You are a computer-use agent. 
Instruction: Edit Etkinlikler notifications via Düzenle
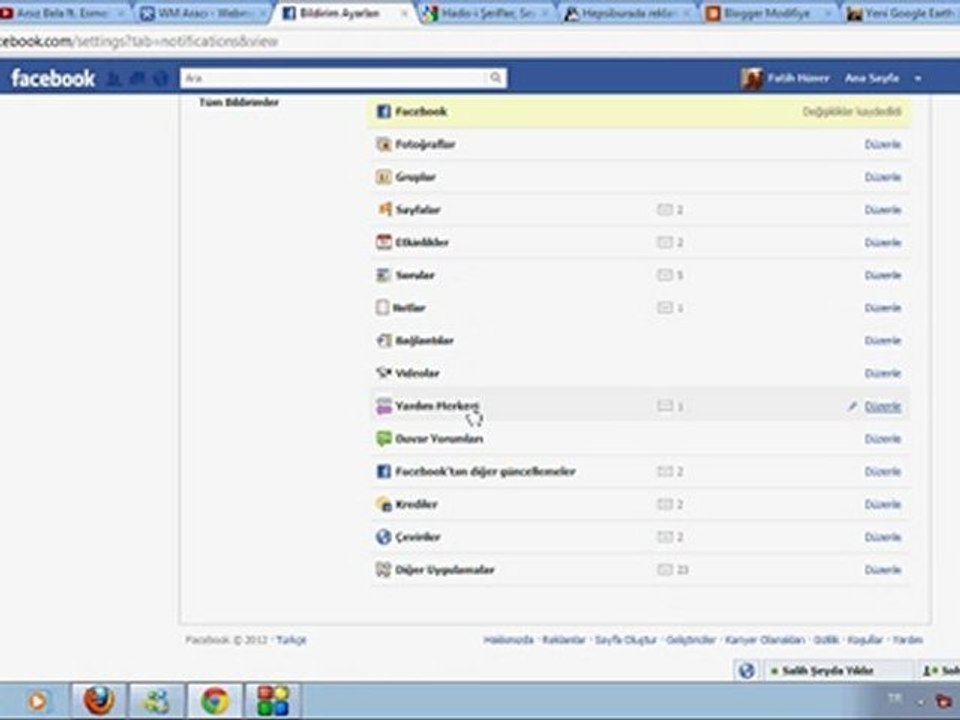click(x=882, y=242)
